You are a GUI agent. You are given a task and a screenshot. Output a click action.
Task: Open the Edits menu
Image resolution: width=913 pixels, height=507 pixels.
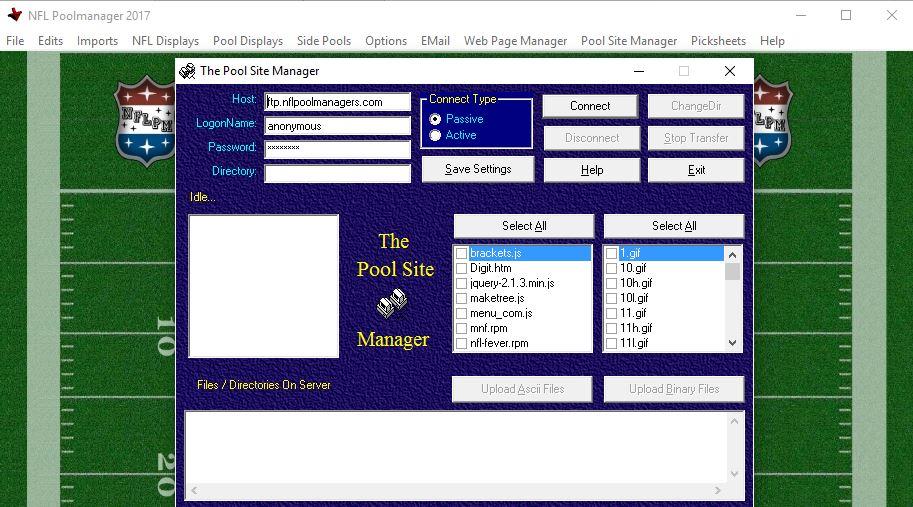tap(50, 41)
